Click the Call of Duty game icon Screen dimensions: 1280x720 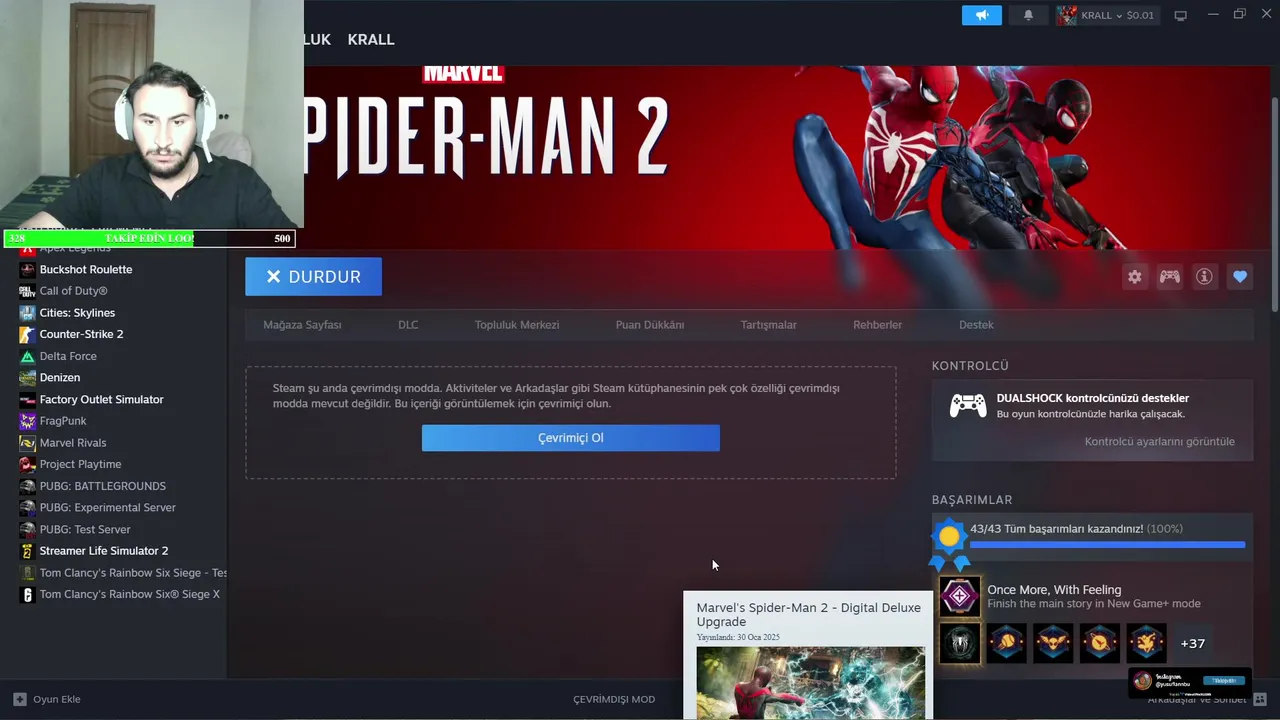pyautogui.click(x=27, y=291)
